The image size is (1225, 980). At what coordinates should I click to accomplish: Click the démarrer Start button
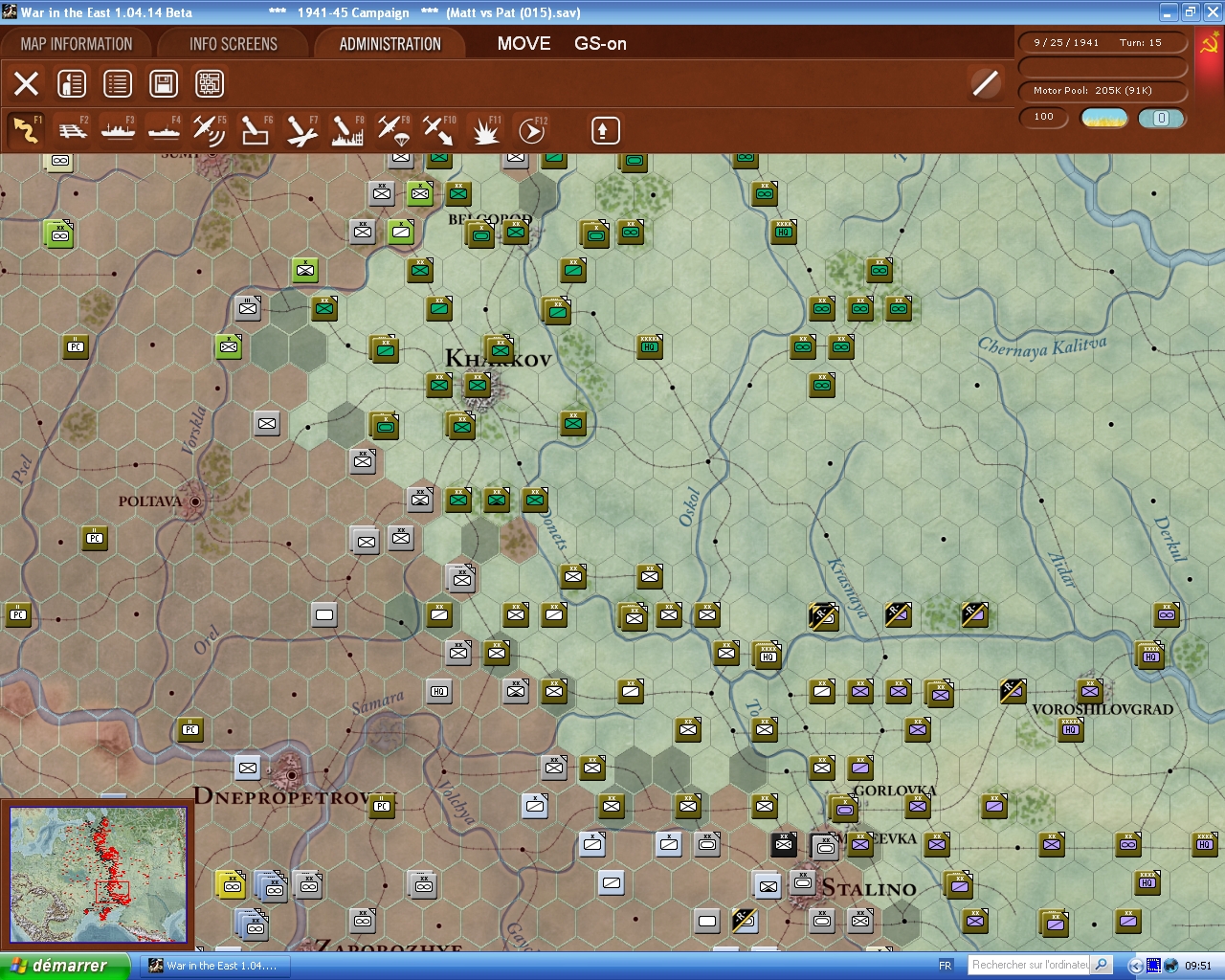click(64, 966)
